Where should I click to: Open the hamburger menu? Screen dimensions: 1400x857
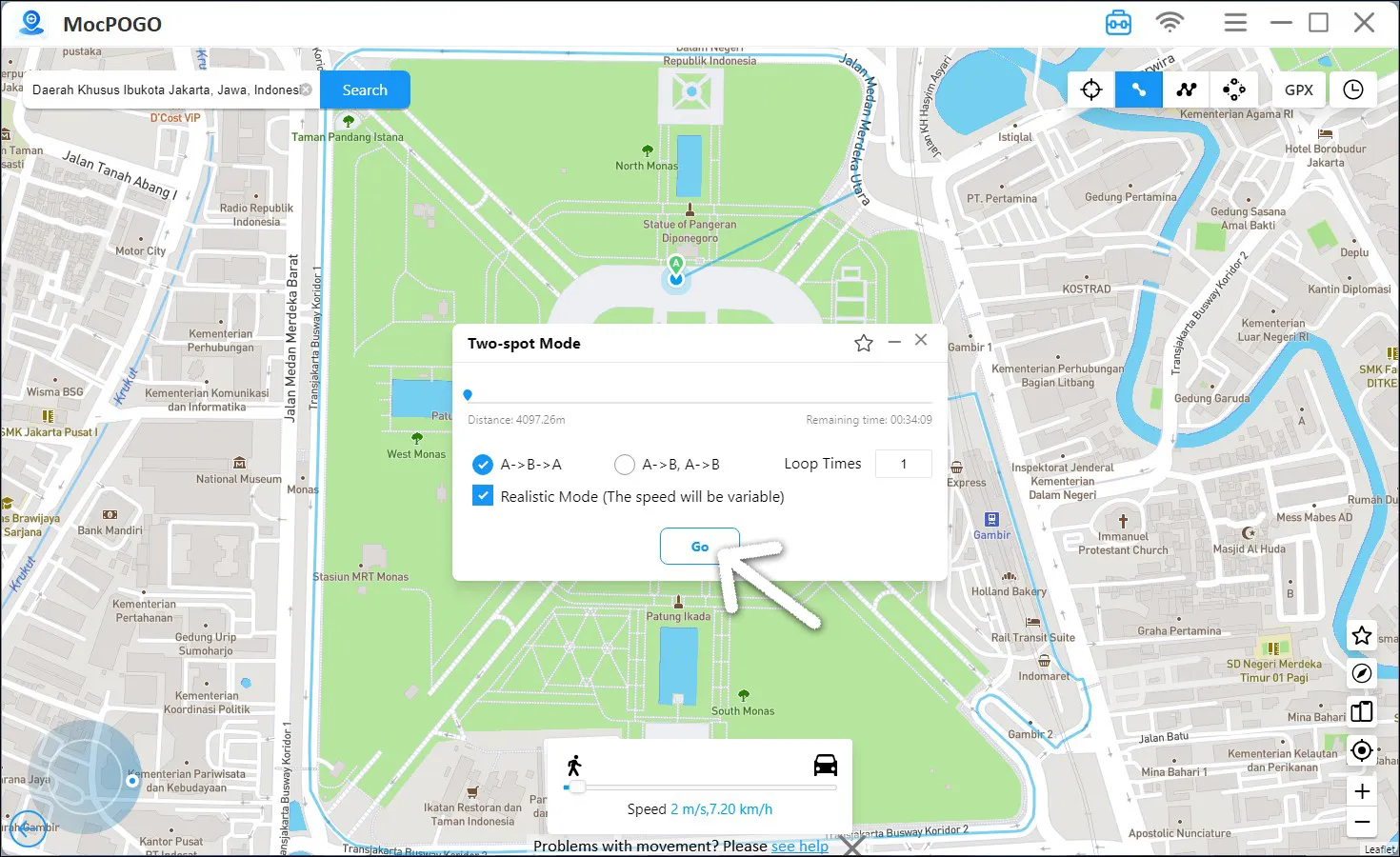pos(1235,21)
